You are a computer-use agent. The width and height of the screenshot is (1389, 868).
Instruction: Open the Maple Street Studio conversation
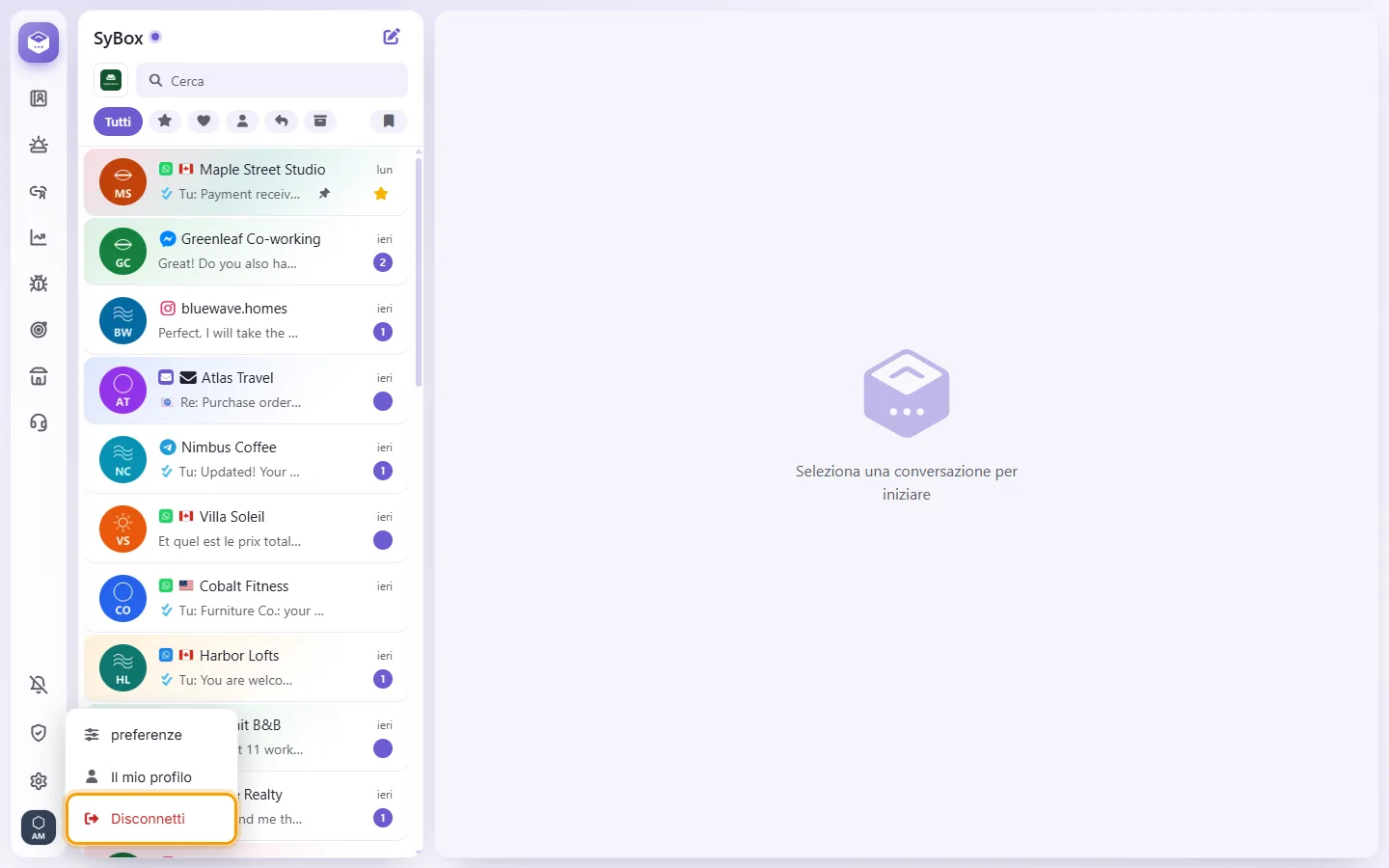point(246,181)
